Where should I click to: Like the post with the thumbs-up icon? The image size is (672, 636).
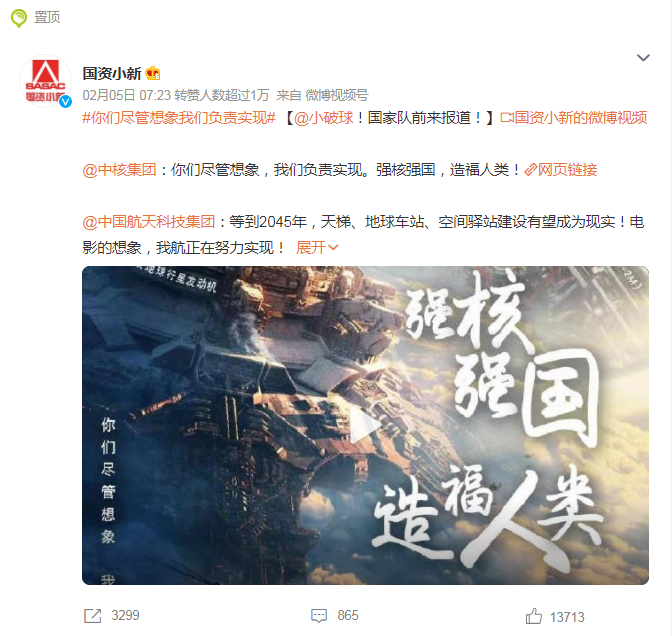point(534,616)
